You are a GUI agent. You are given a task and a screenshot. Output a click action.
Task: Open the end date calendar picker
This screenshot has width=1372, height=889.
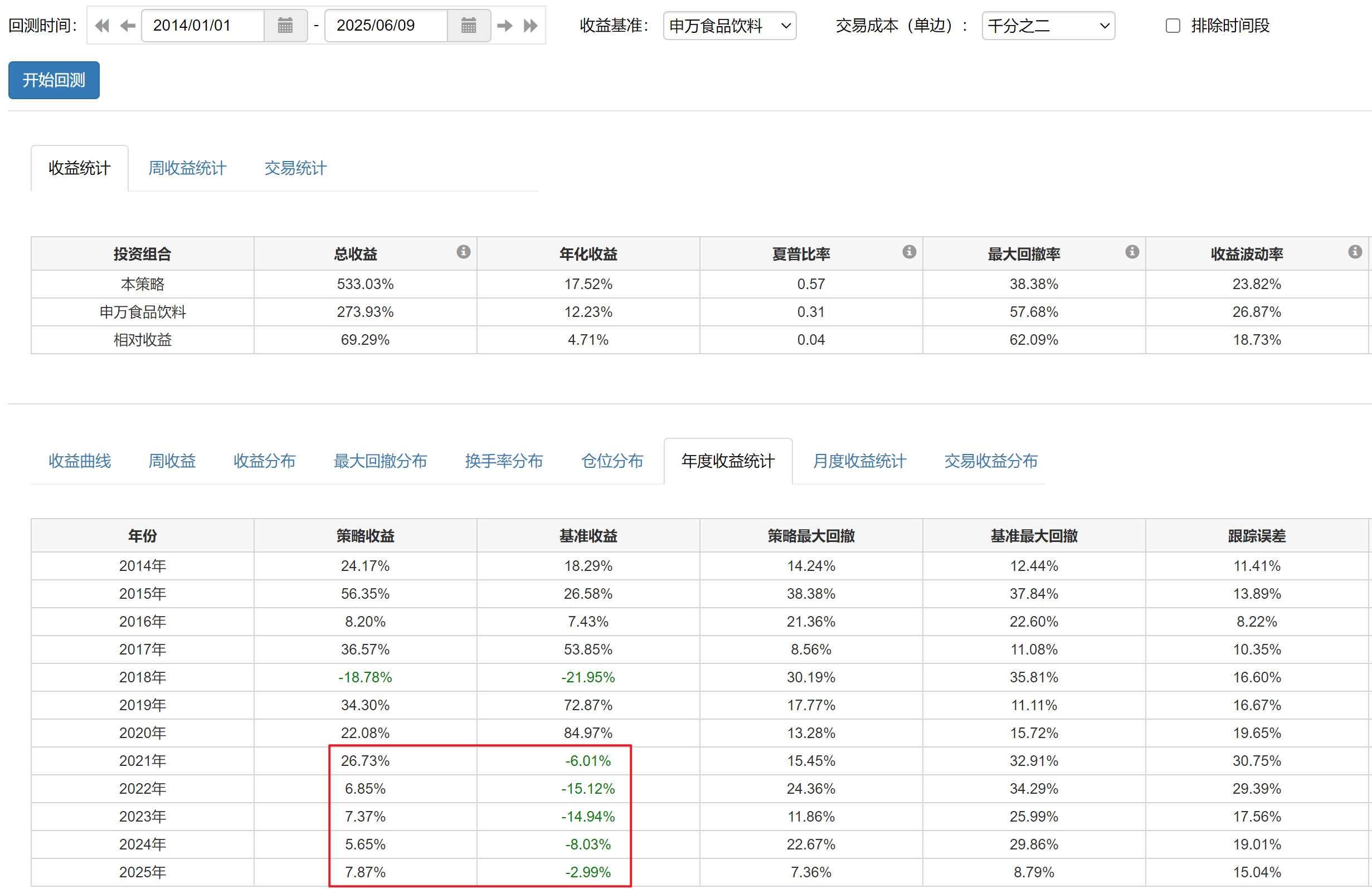click(x=469, y=26)
